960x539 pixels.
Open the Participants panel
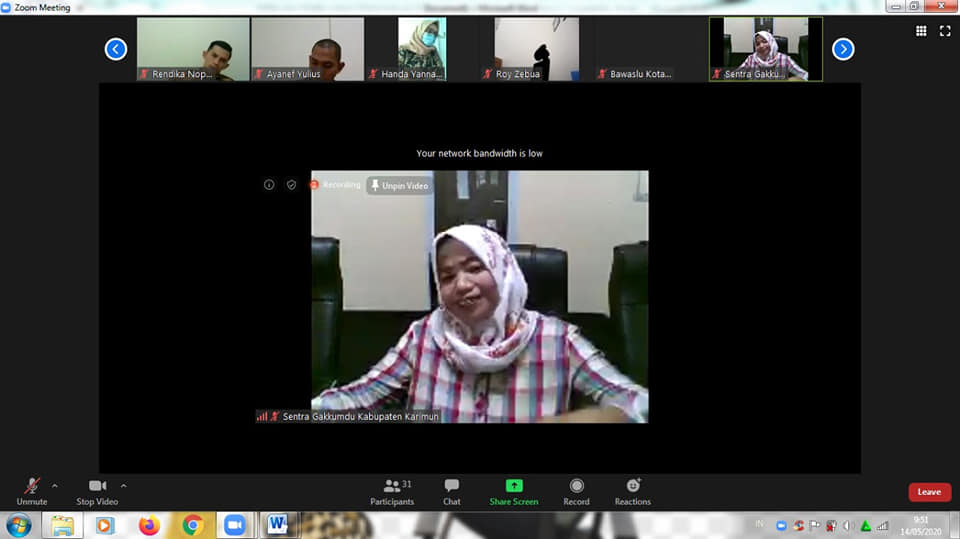tap(392, 492)
